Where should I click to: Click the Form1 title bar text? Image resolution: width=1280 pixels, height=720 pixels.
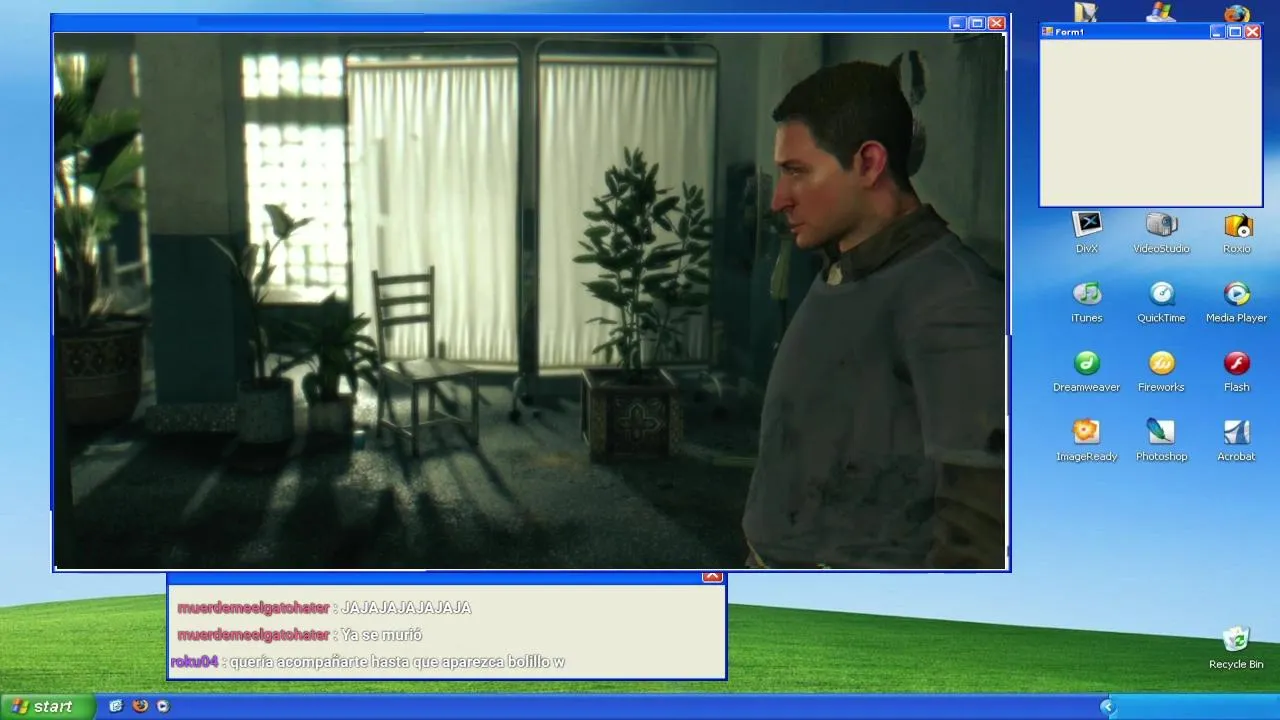(x=1069, y=32)
